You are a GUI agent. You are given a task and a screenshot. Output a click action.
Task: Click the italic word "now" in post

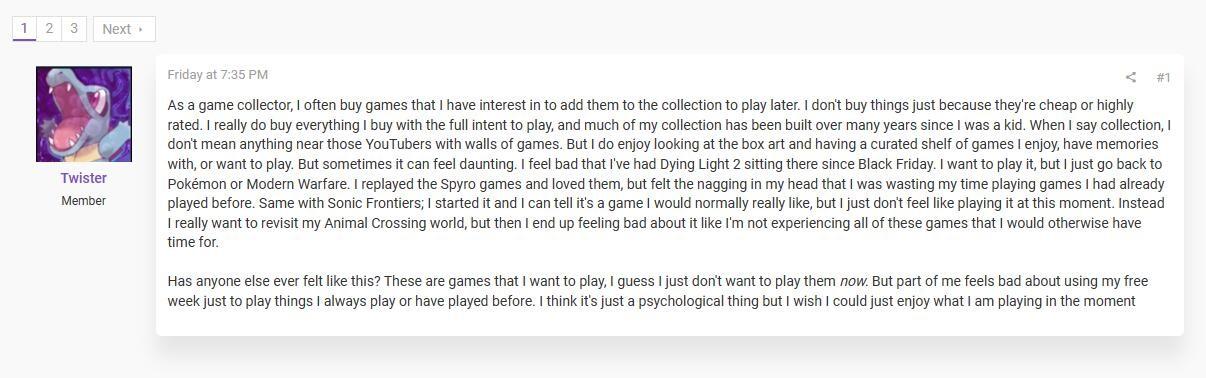[x=854, y=282]
